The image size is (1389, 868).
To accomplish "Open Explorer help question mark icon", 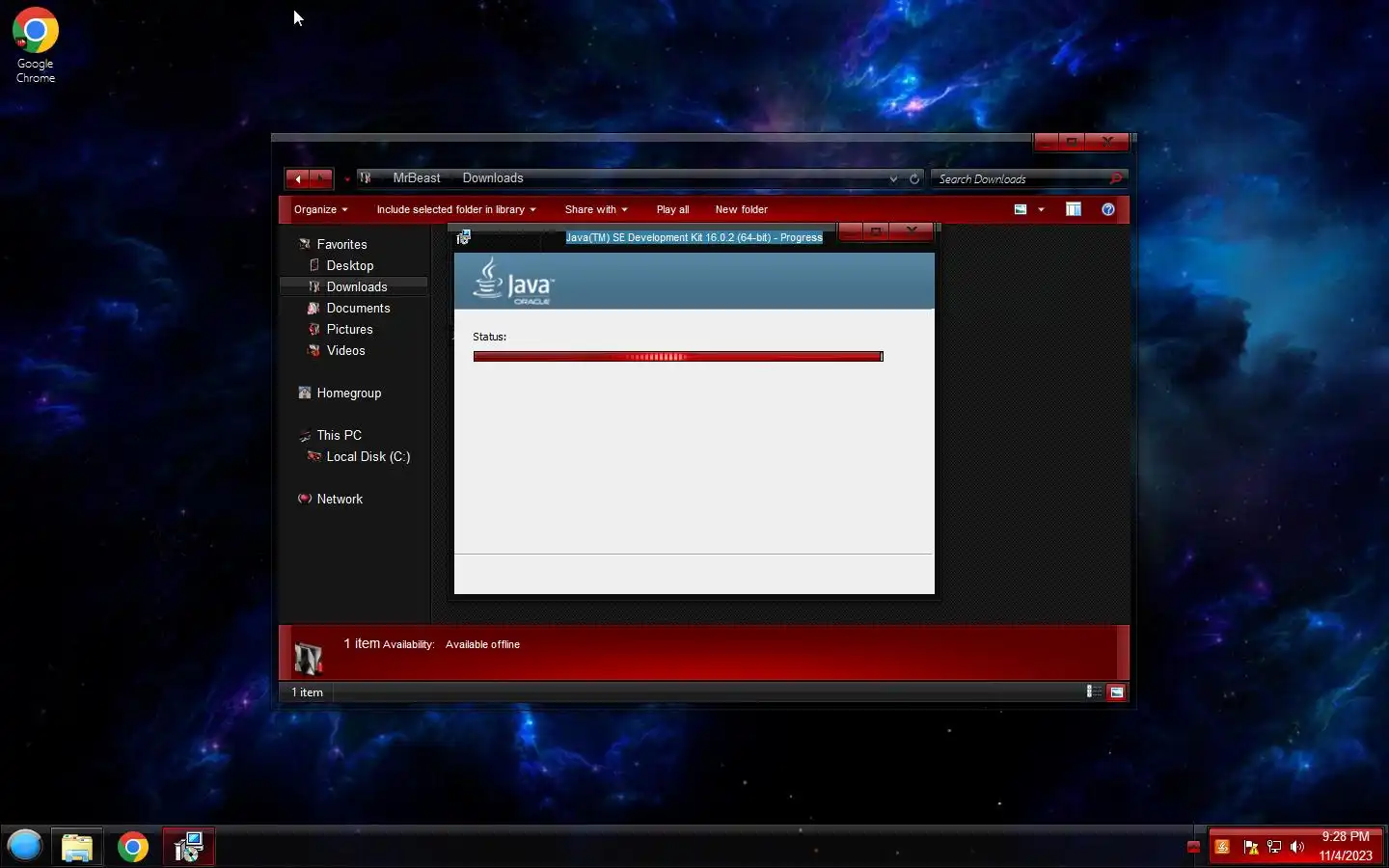I will pyautogui.click(x=1108, y=209).
